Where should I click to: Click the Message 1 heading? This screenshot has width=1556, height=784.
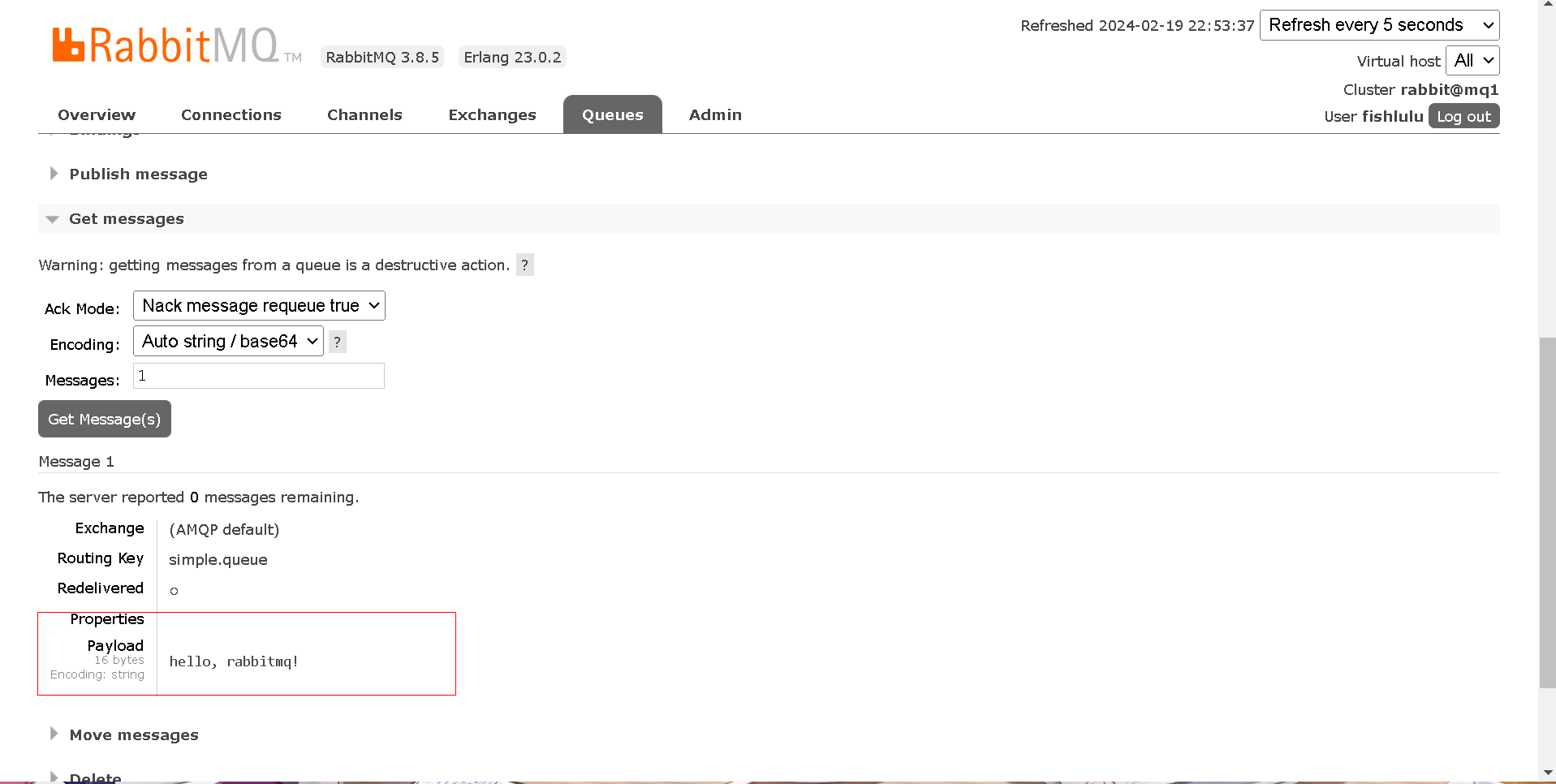(x=76, y=462)
